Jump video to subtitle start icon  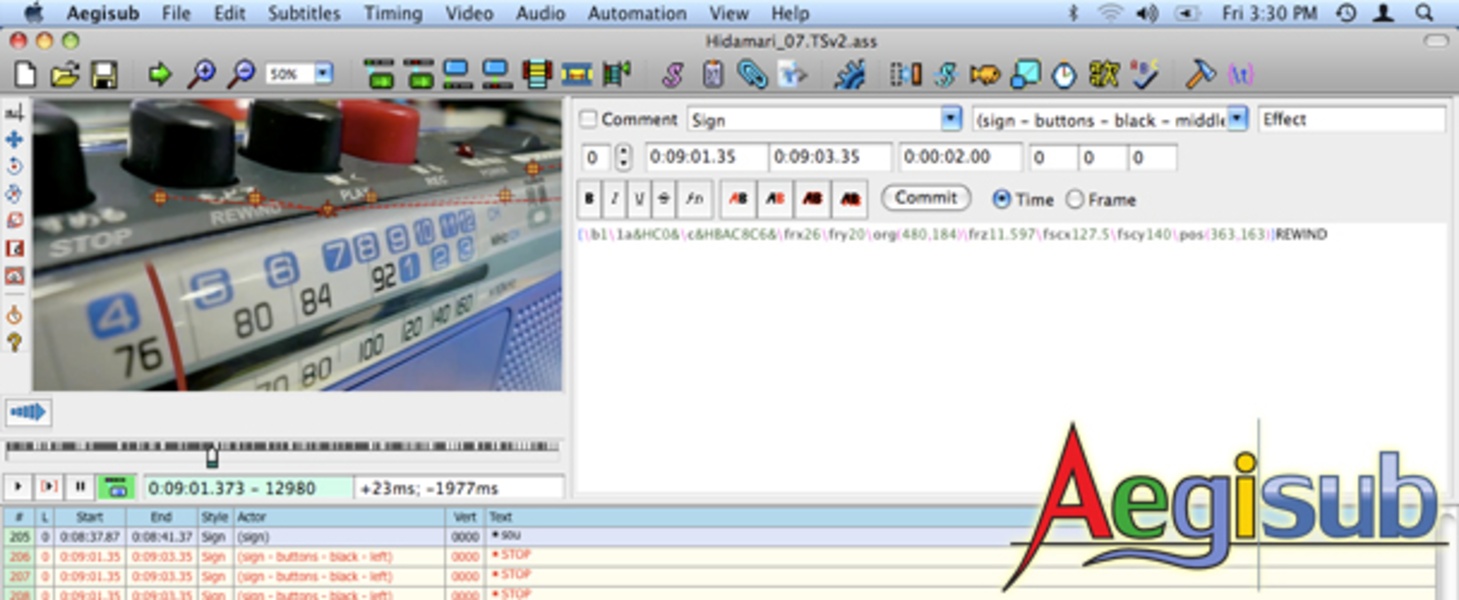click(379, 74)
